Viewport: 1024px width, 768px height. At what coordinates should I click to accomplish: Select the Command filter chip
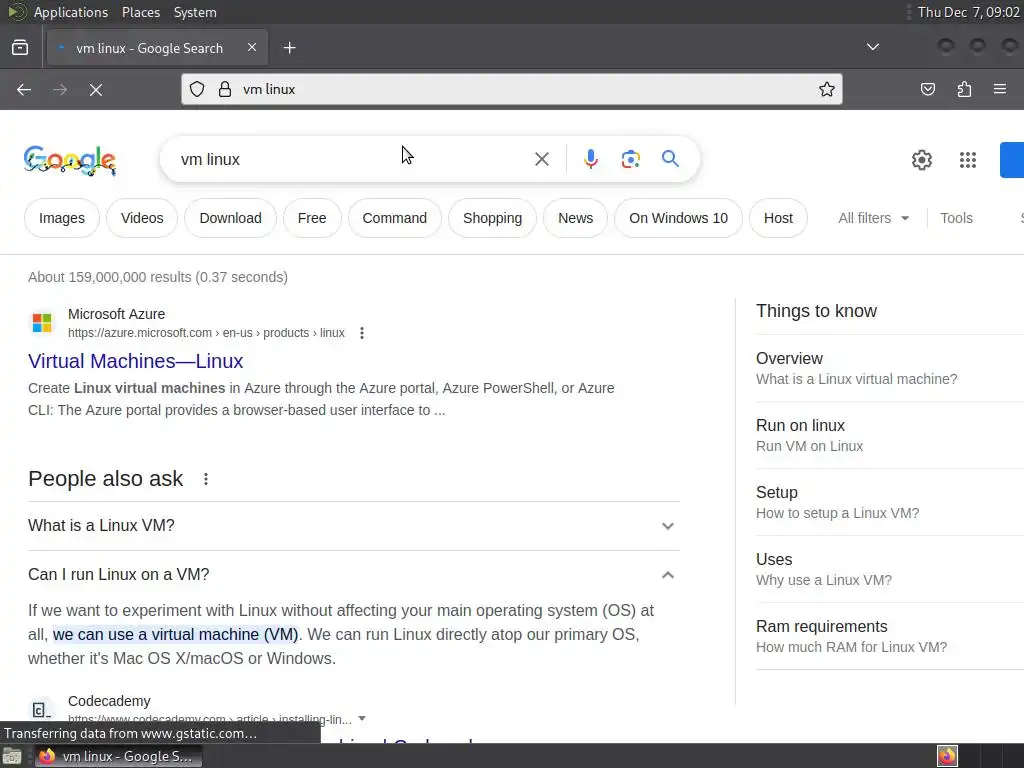tap(394, 218)
